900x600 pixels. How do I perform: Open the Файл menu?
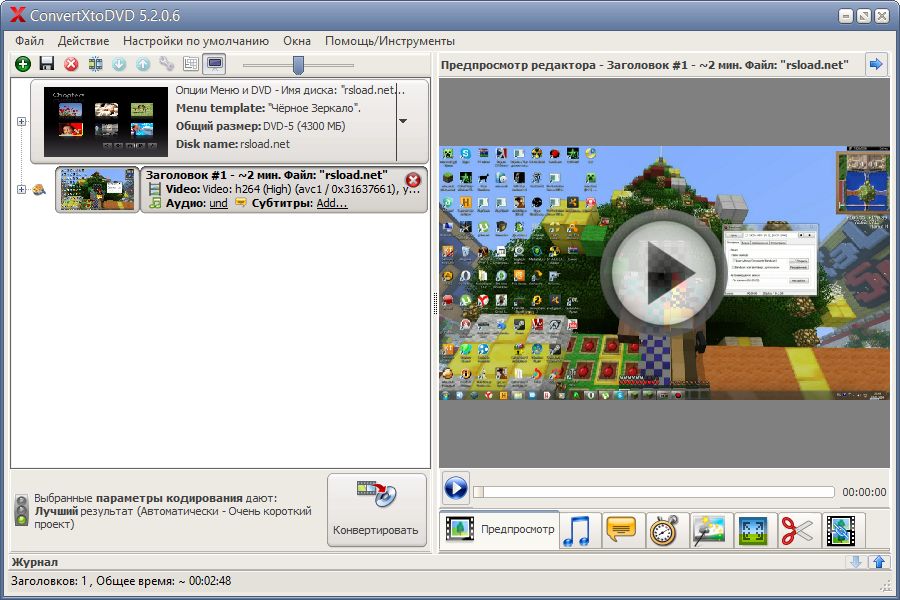tap(29, 41)
